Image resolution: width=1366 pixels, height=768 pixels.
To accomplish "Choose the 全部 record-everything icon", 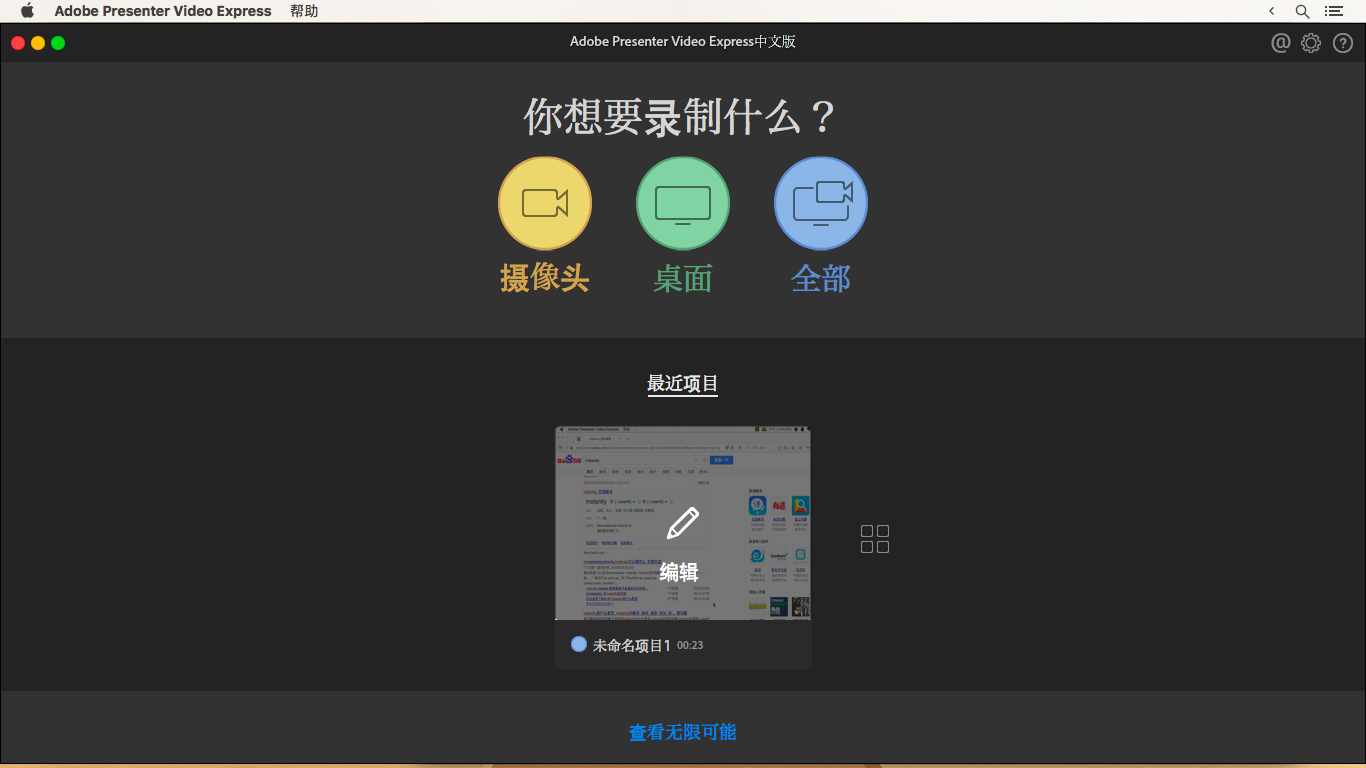I will (820, 201).
